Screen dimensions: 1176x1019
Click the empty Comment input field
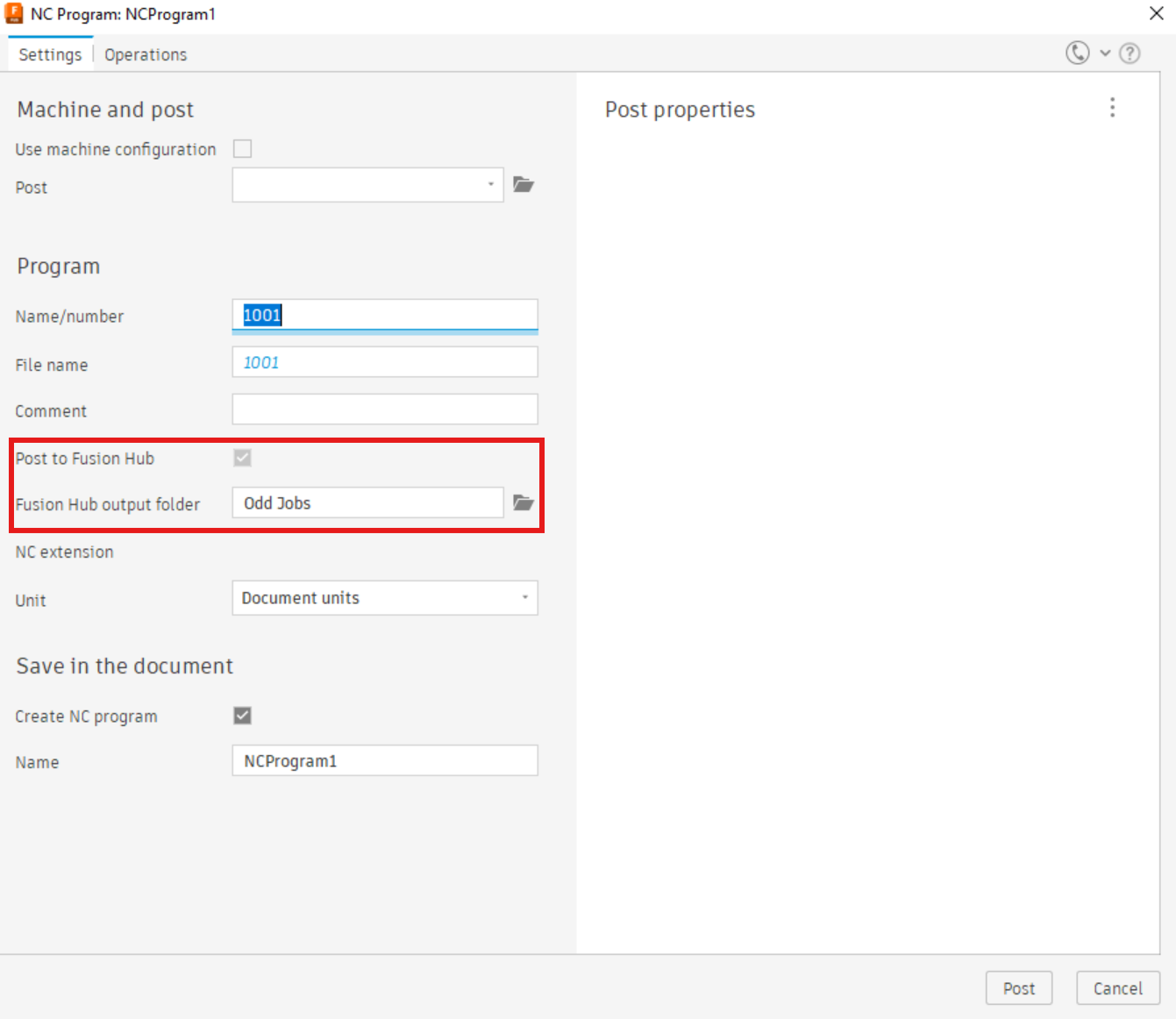[x=385, y=410]
